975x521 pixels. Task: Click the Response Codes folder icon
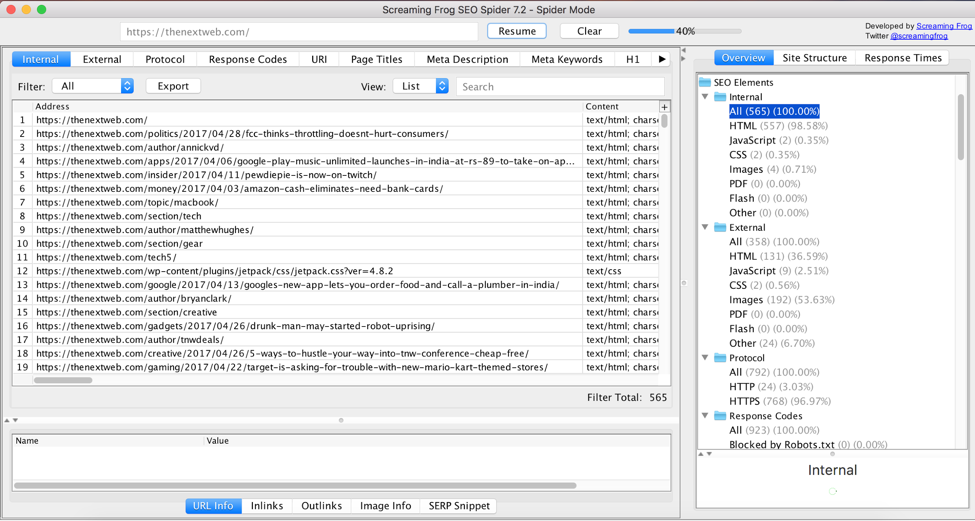pos(720,416)
